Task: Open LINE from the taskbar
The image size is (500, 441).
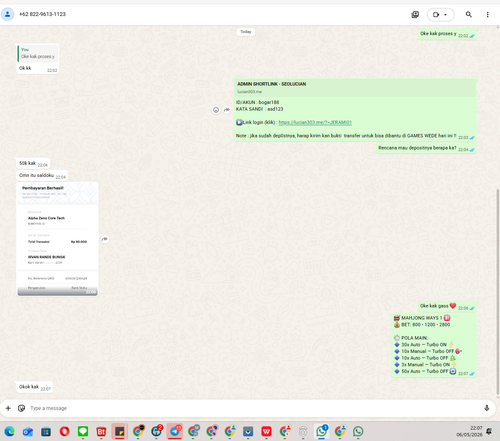Action: click(83, 432)
